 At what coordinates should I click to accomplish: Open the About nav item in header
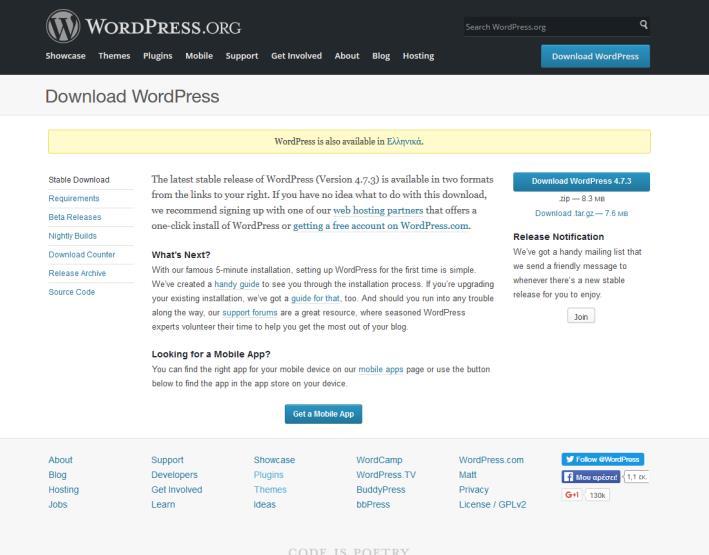(x=347, y=56)
